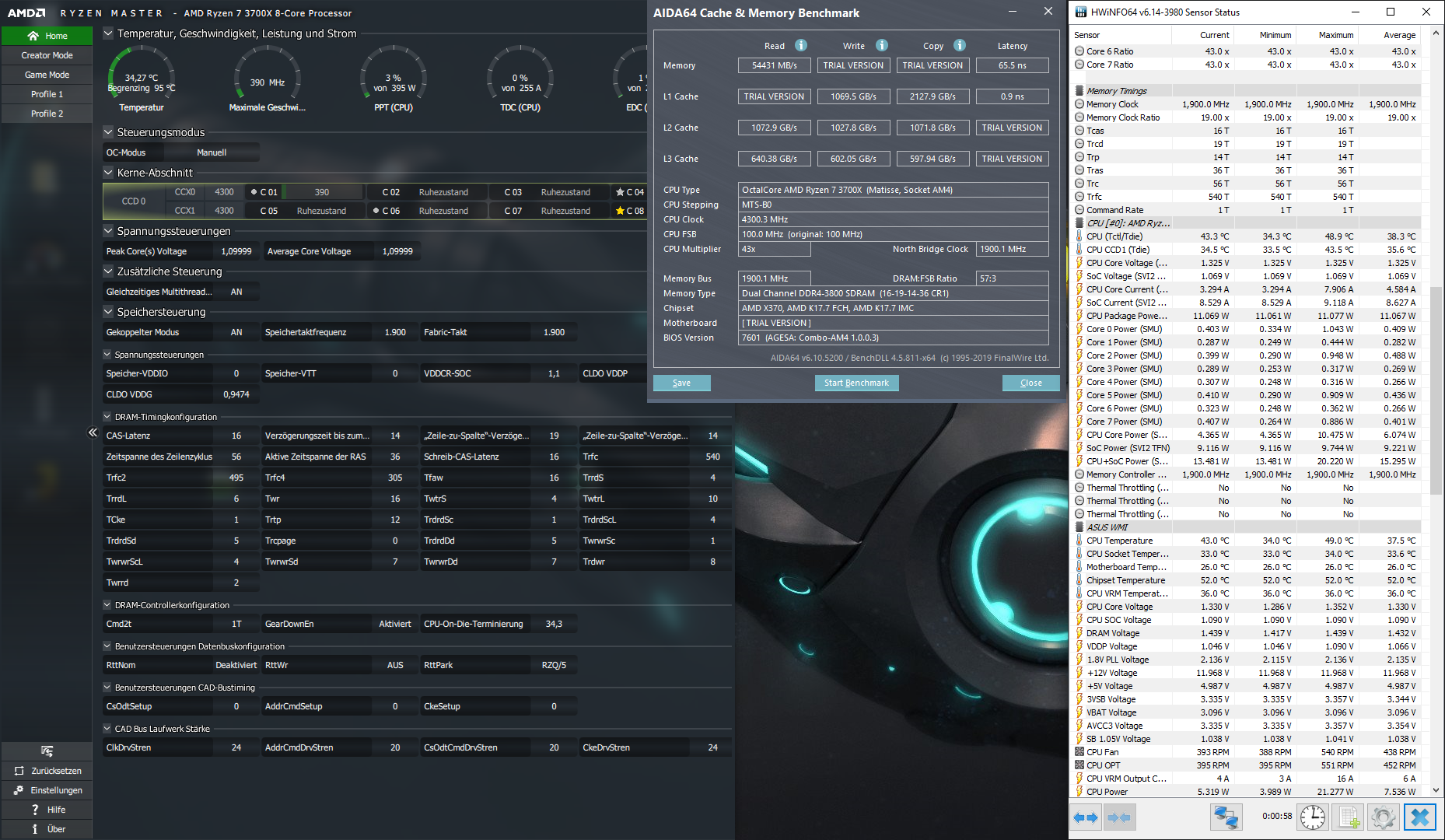The height and width of the screenshot is (840, 1445).
Task: Click the dot indicator beside core C 01
Action: pos(254,192)
